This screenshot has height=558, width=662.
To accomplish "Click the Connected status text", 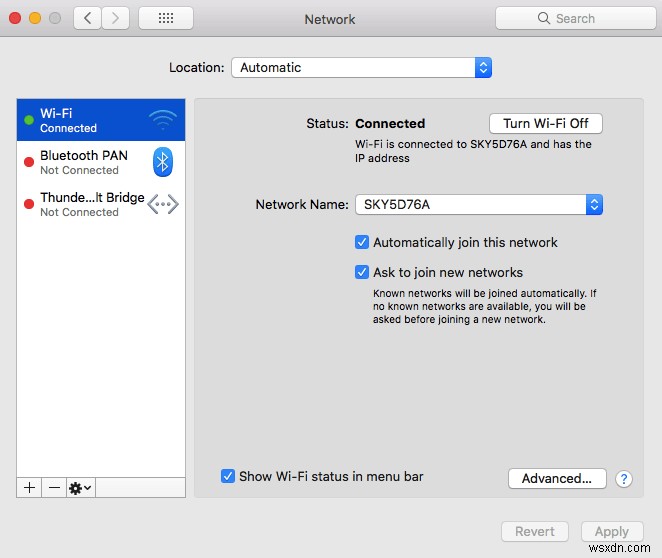I will [390, 123].
